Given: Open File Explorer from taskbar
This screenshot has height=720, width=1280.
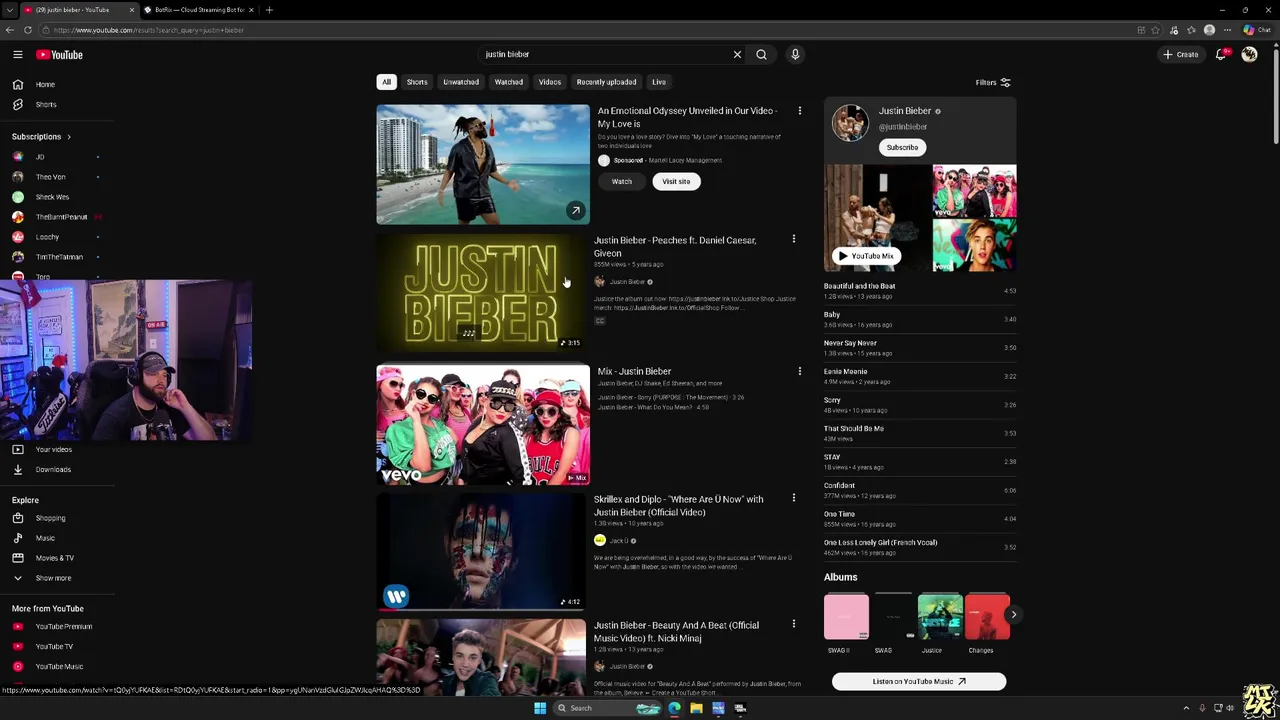Looking at the screenshot, I should [x=696, y=708].
